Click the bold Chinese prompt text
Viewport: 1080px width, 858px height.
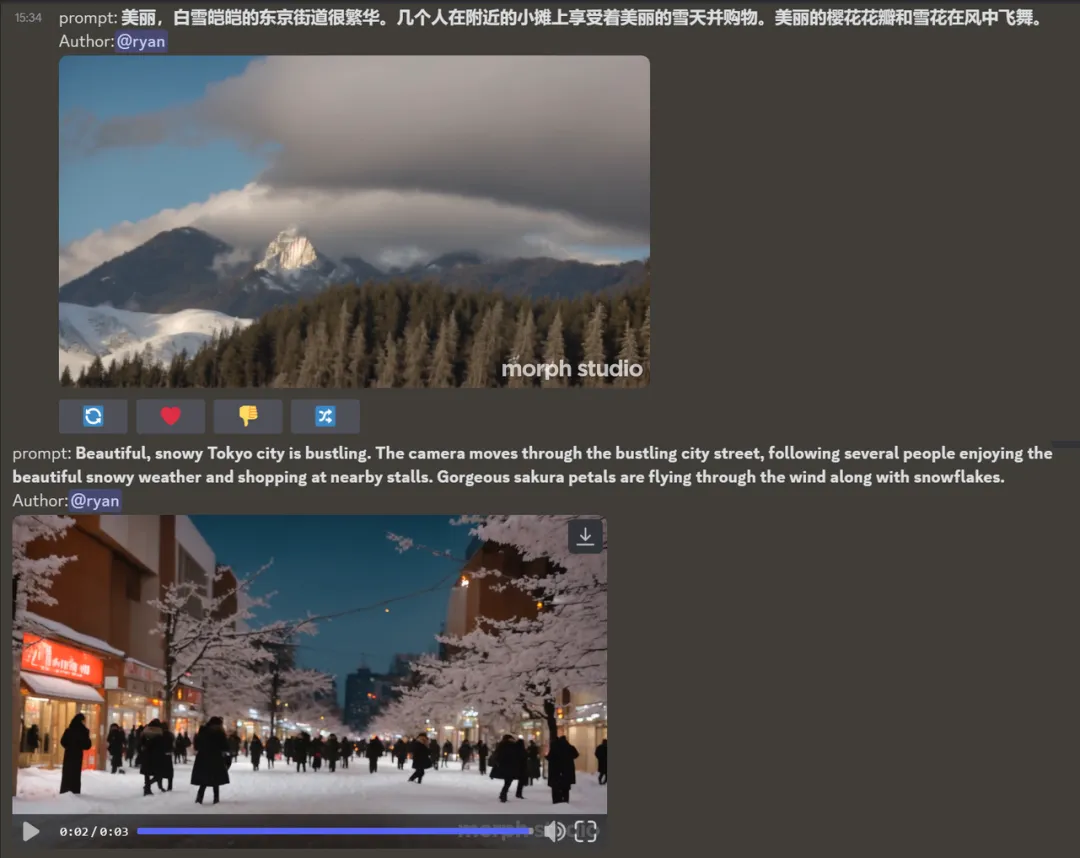tap(580, 18)
